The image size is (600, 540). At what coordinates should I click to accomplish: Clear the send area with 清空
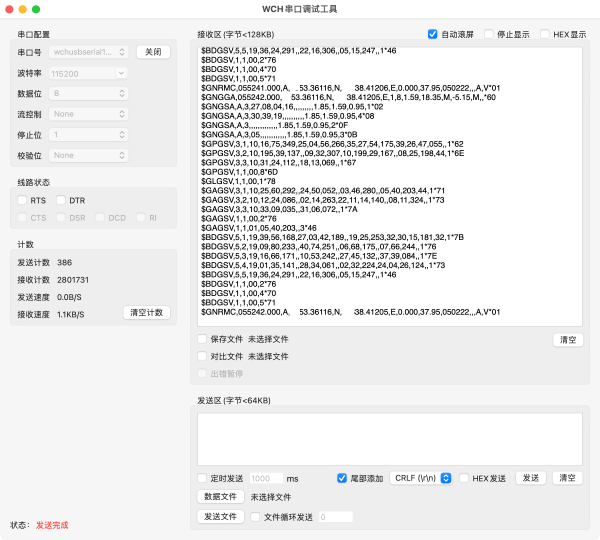567,478
